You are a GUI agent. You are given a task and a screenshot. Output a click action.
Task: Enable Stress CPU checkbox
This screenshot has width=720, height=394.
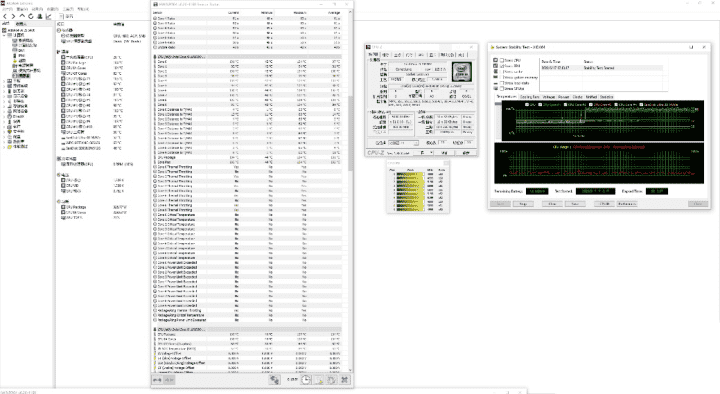(503, 60)
